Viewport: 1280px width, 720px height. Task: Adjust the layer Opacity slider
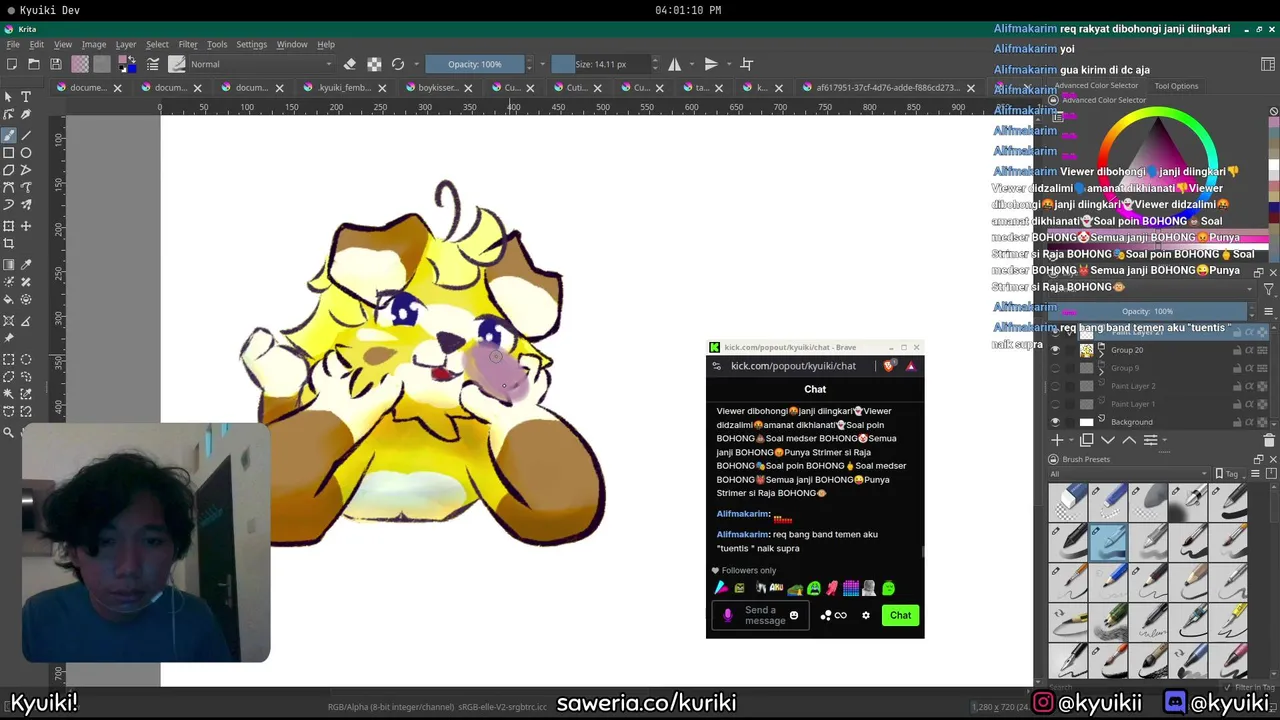(x=1147, y=311)
